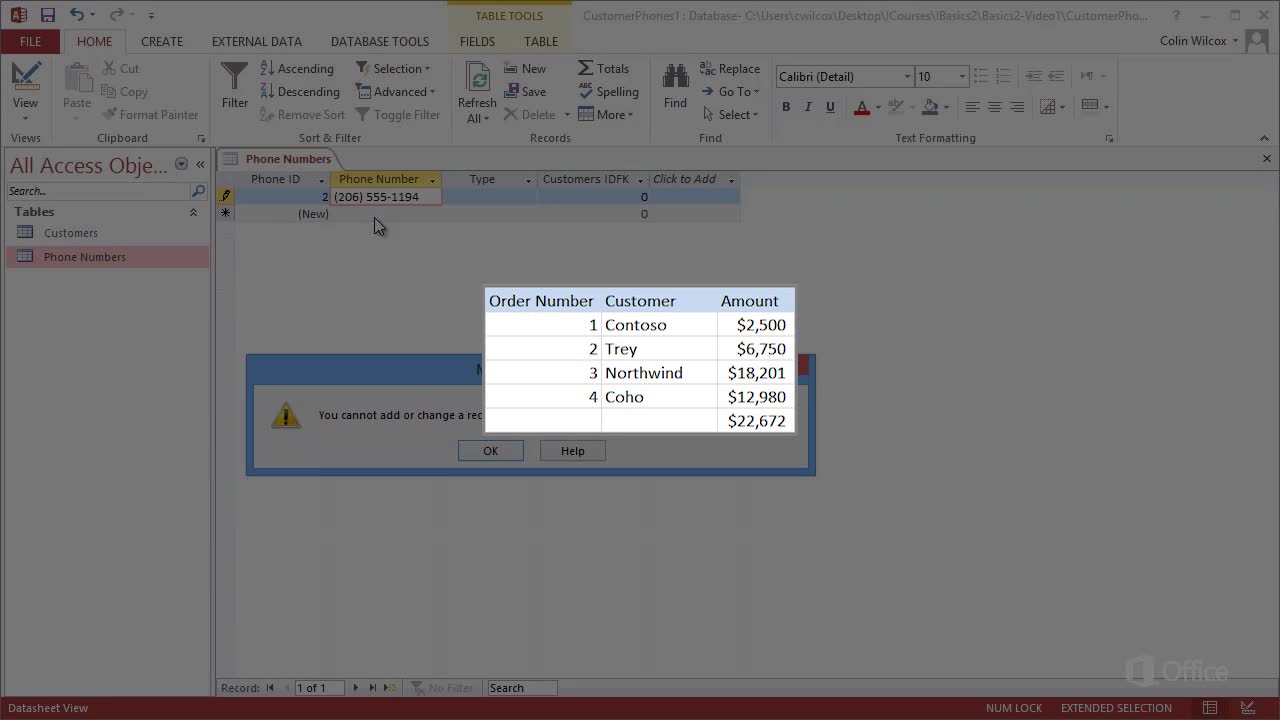This screenshot has width=1280, height=720.
Task: Open Go To dropdown
Action: [x=731, y=92]
